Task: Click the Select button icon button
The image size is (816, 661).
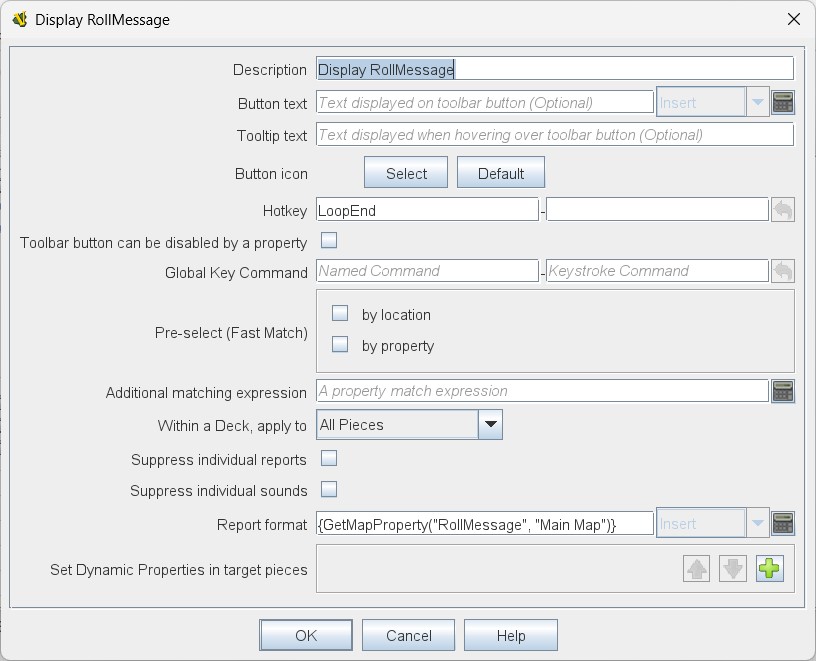Action: click(406, 173)
